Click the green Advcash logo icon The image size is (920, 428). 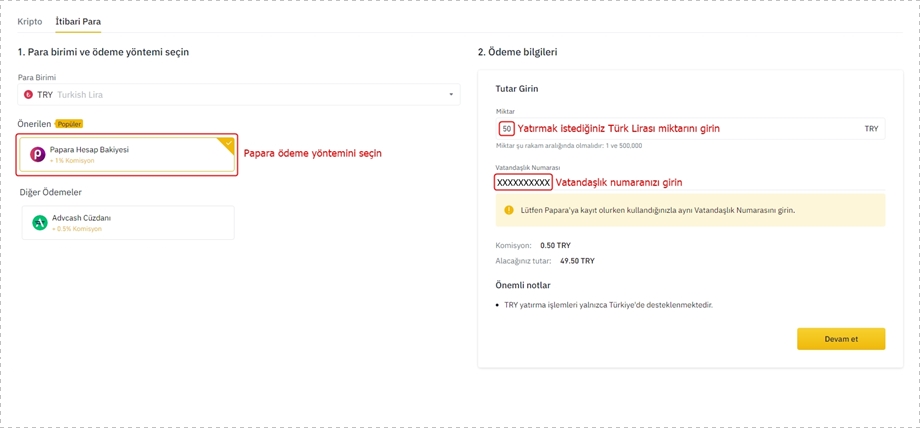pyautogui.click(x=39, y=223)
